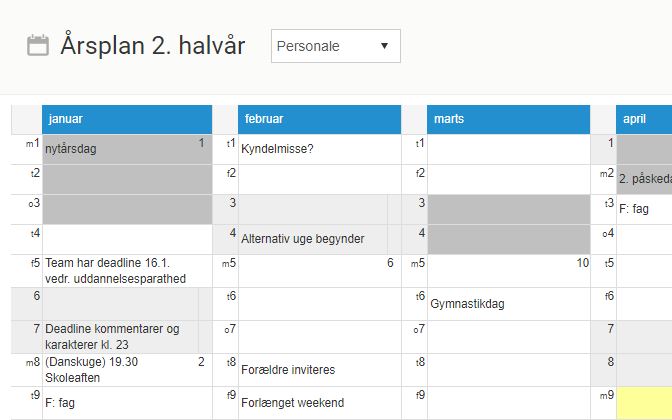This screenshot has height=420, width=672.
Task: Select the marts month header
Action: (508, 119)
